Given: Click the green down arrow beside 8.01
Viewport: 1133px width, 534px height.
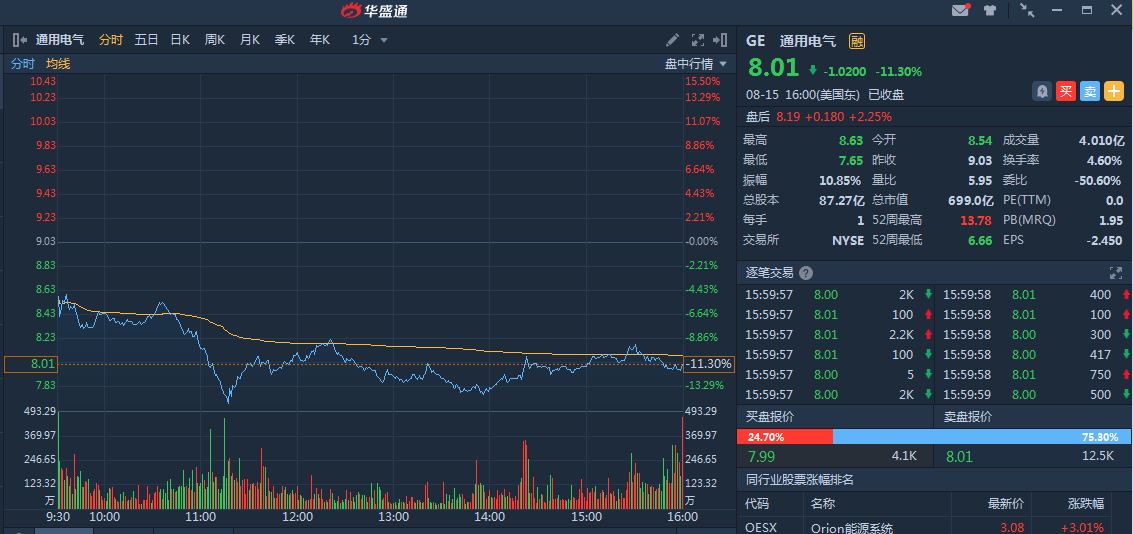Looking at the screenshot, I should (x=813, y=70).
